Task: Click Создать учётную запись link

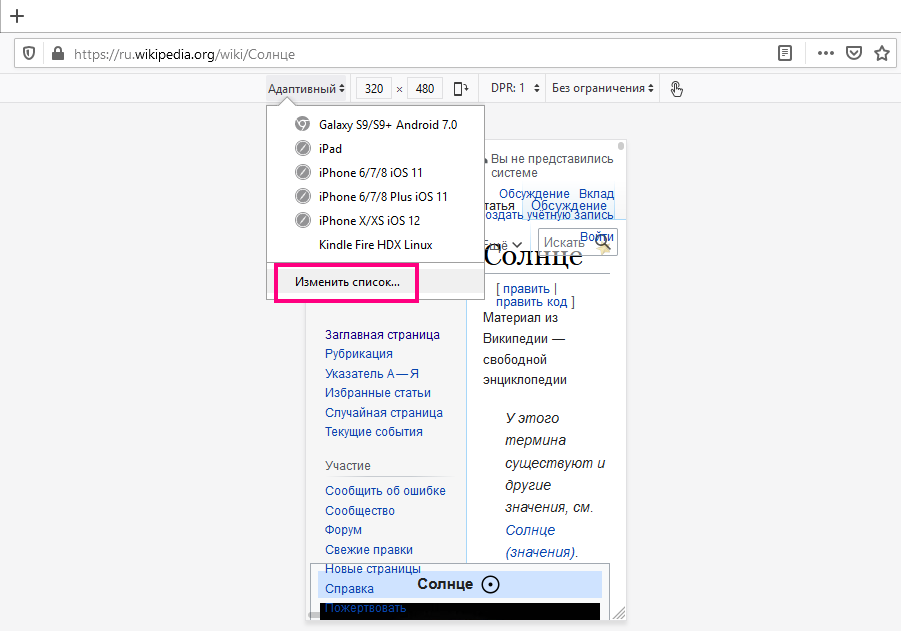Action: [x=549, y=215]
